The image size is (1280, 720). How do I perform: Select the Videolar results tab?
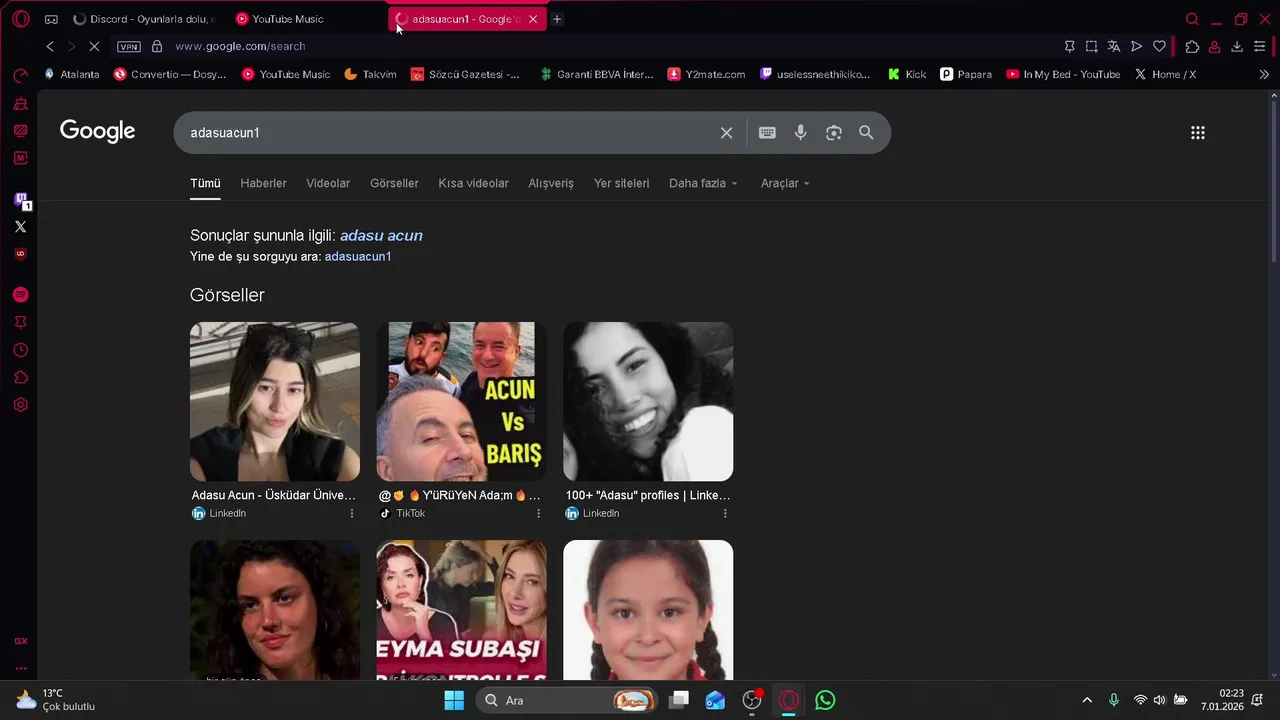click(328, 183)
